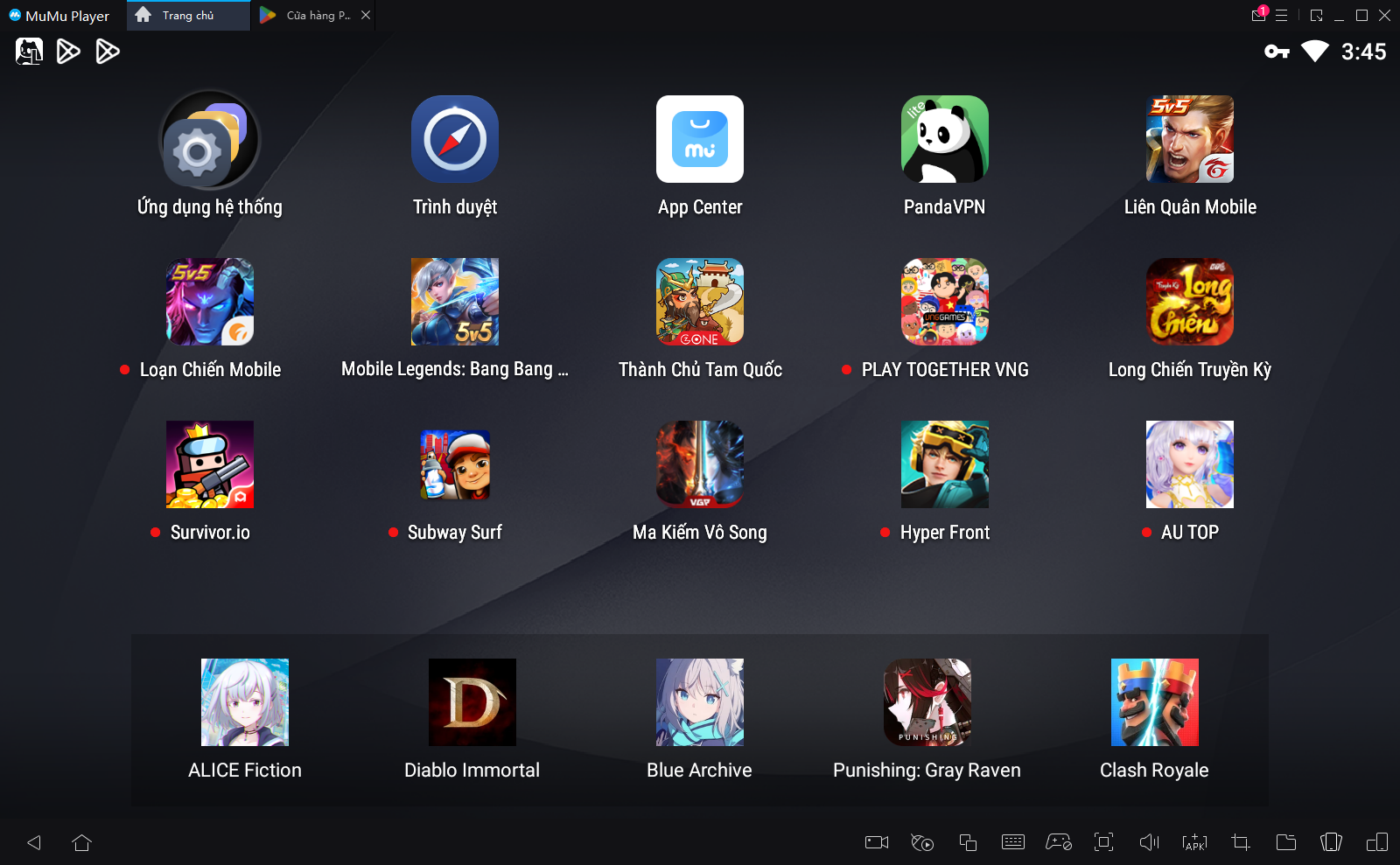Open the screen recorder camera tool

[876, 842]
